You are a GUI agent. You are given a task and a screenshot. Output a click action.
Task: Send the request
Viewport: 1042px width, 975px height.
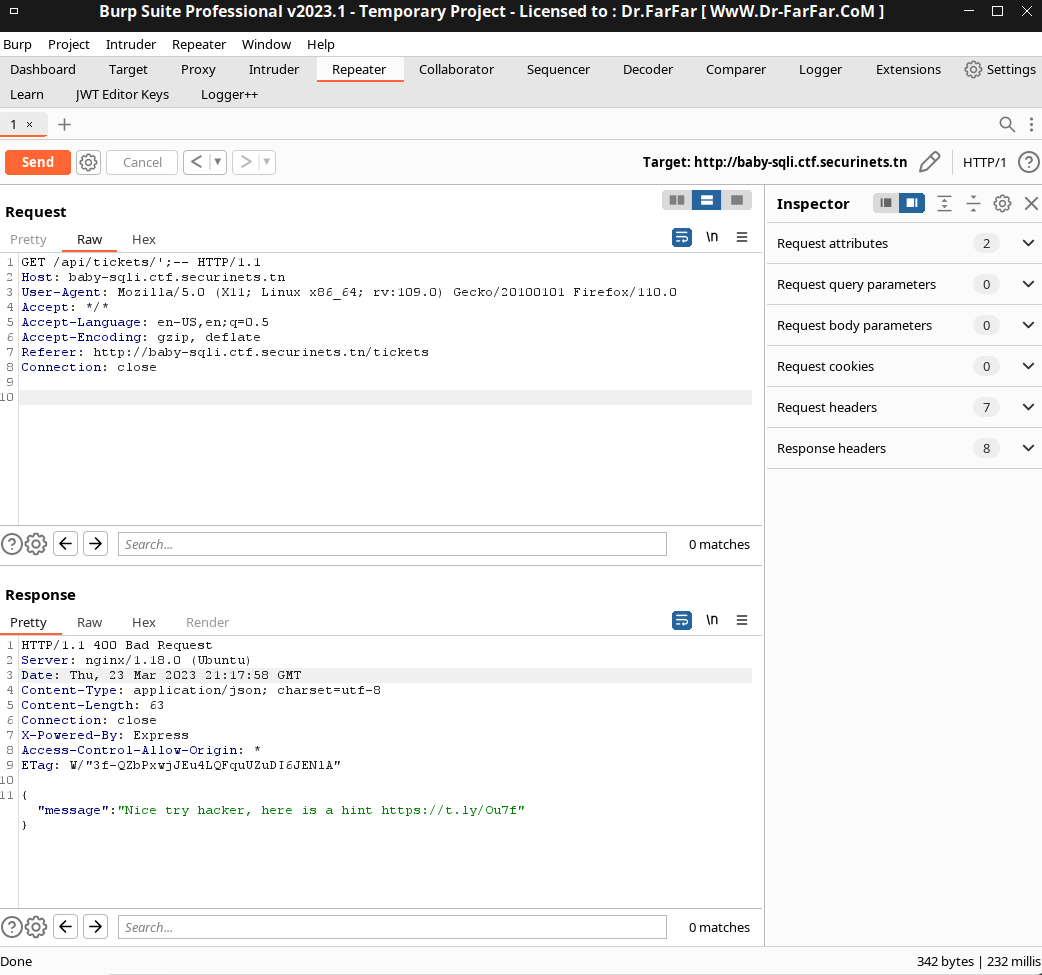point(37,162)
